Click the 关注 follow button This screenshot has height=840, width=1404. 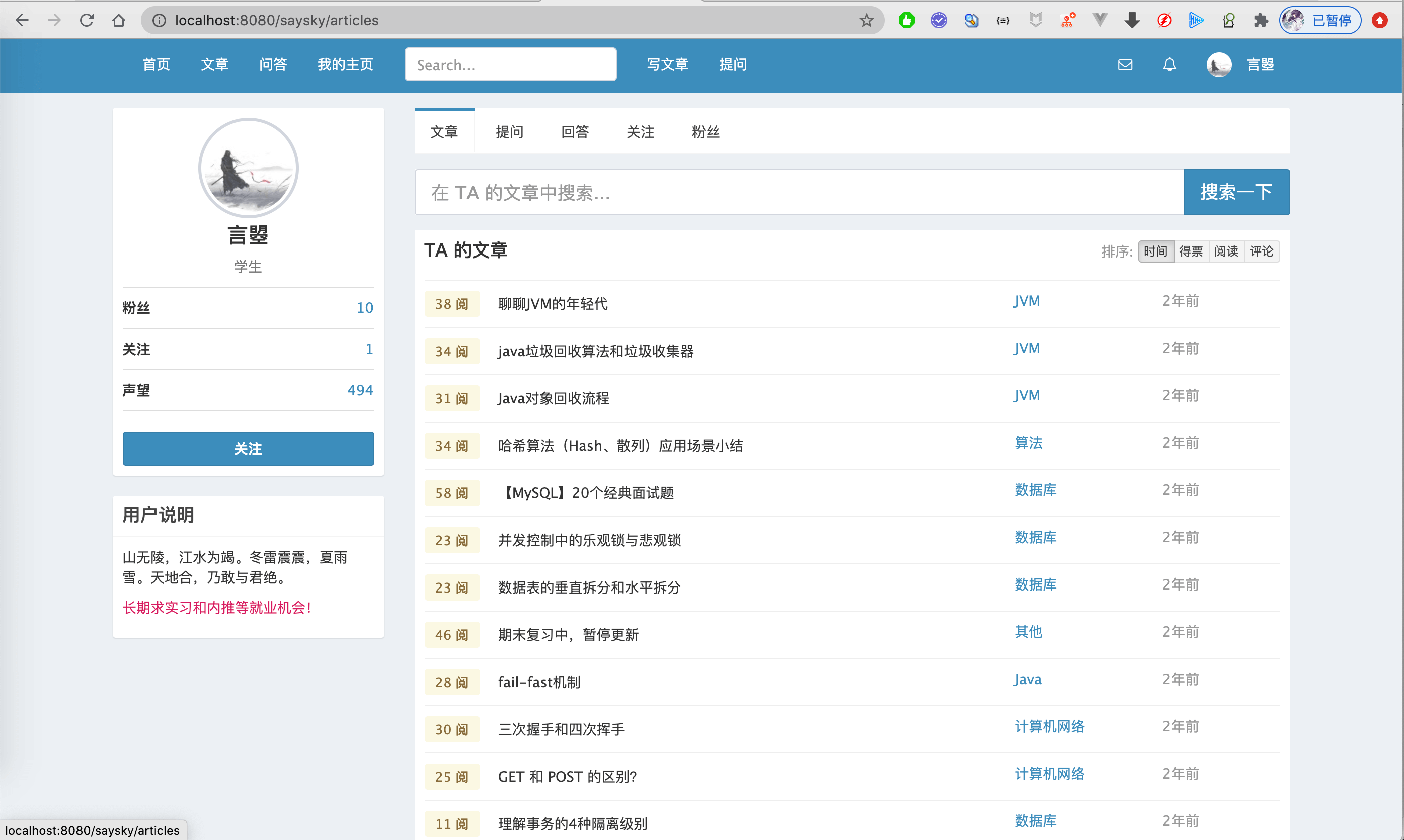[248, 448]
